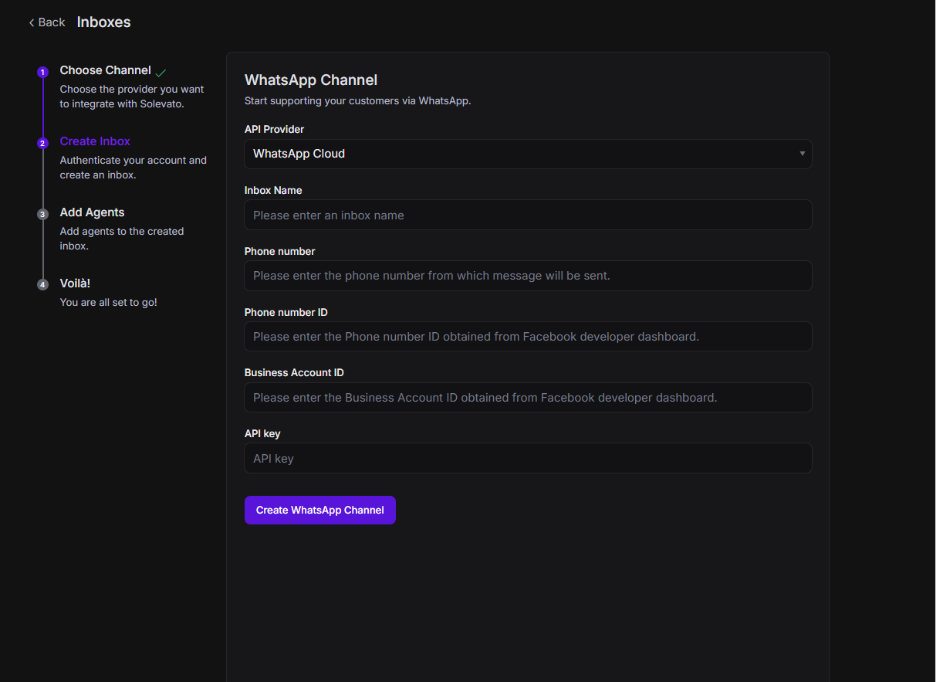Click the WhatsApp Channel heading
This screenshot has height=682, width=936.
pyautogui.click(x=311, y=80)
